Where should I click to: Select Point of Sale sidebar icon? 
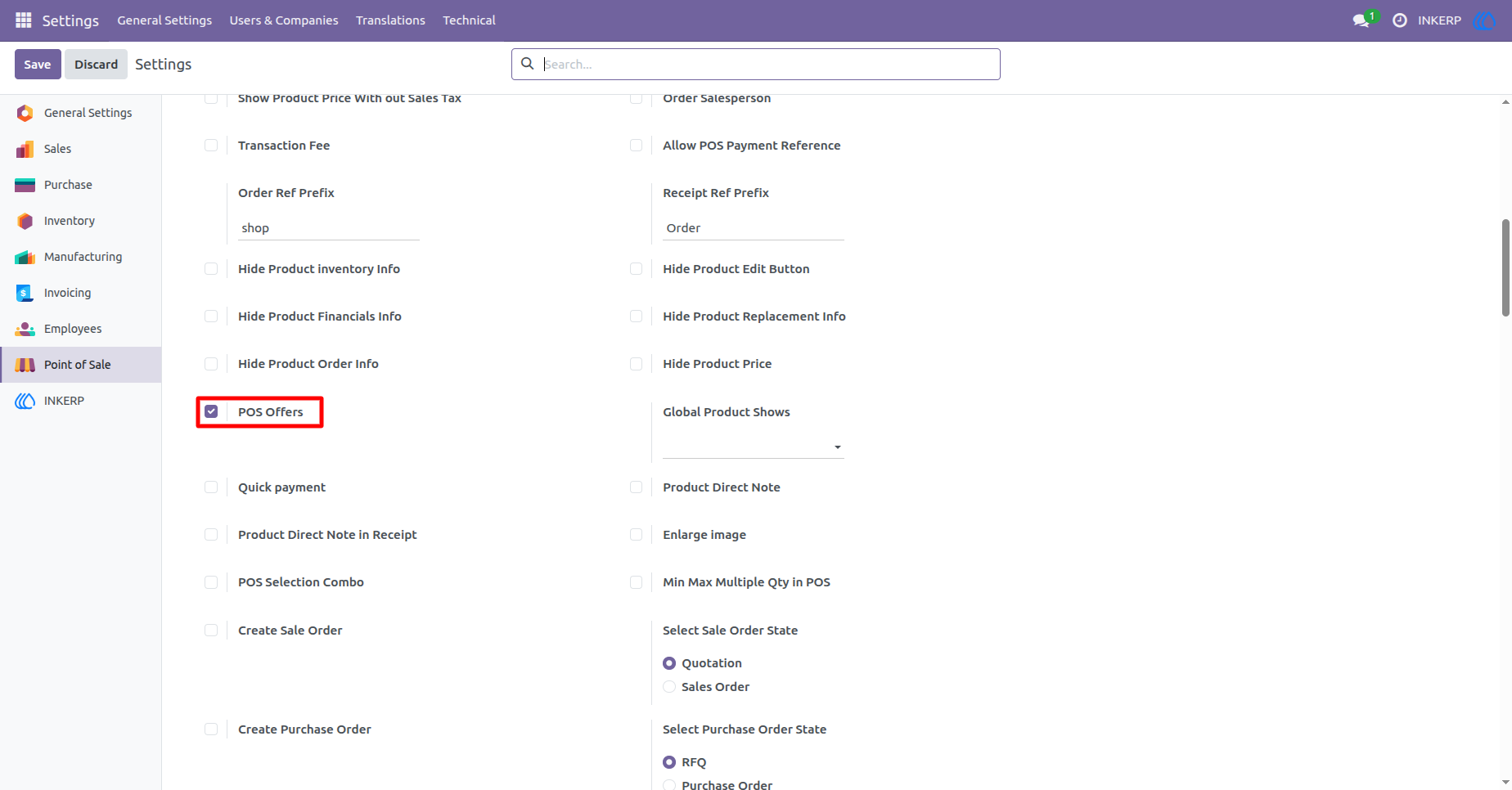click(25, 365)
